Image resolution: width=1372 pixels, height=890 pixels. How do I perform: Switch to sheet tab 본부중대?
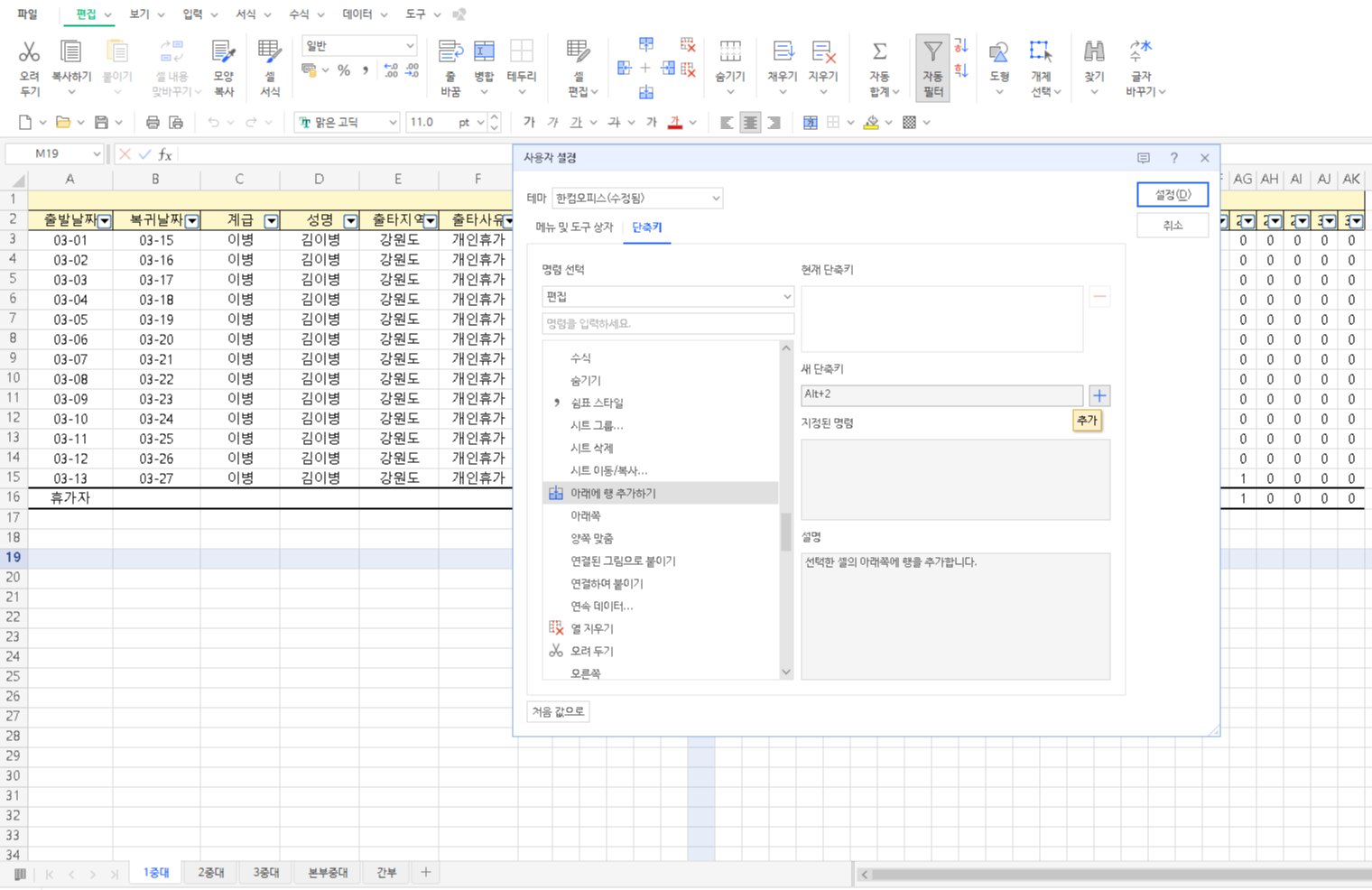coord(328,872)
